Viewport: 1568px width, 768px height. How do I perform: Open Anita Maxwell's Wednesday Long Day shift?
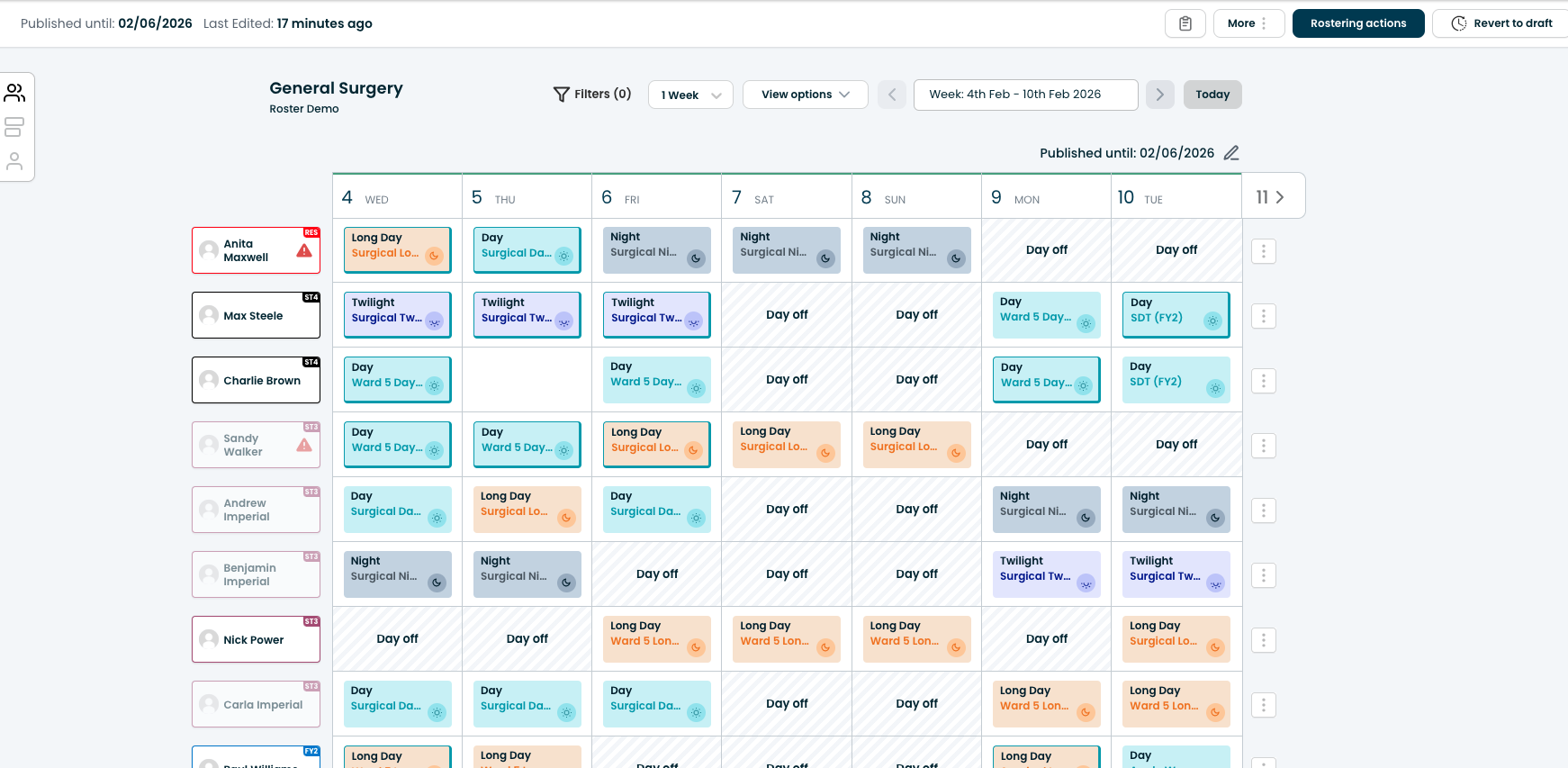click(397, 250)
